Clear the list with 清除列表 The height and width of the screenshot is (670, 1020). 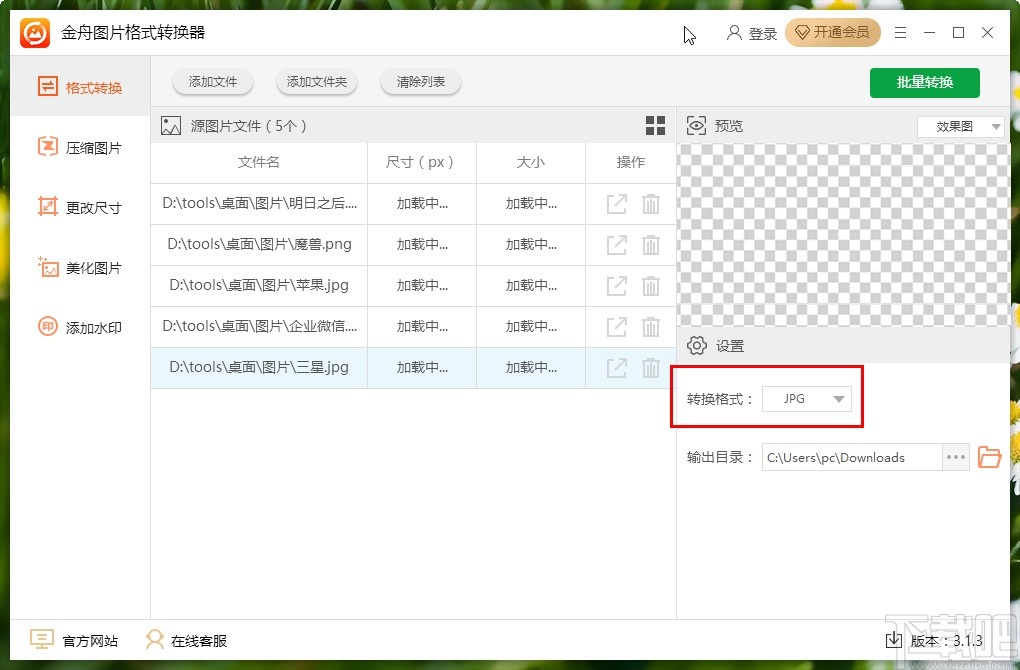[x=420, y=83]
